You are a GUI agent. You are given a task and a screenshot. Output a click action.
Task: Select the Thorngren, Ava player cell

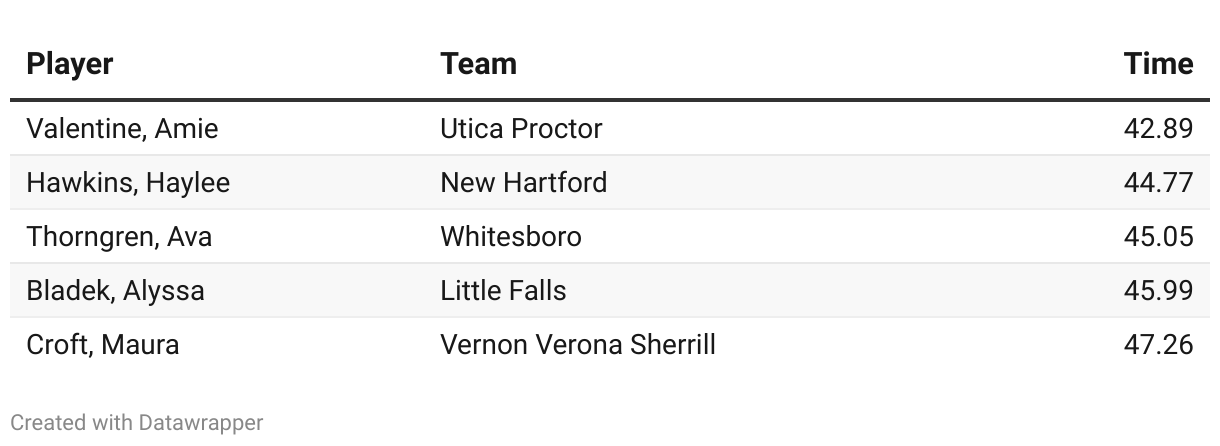tap(119, 237)
